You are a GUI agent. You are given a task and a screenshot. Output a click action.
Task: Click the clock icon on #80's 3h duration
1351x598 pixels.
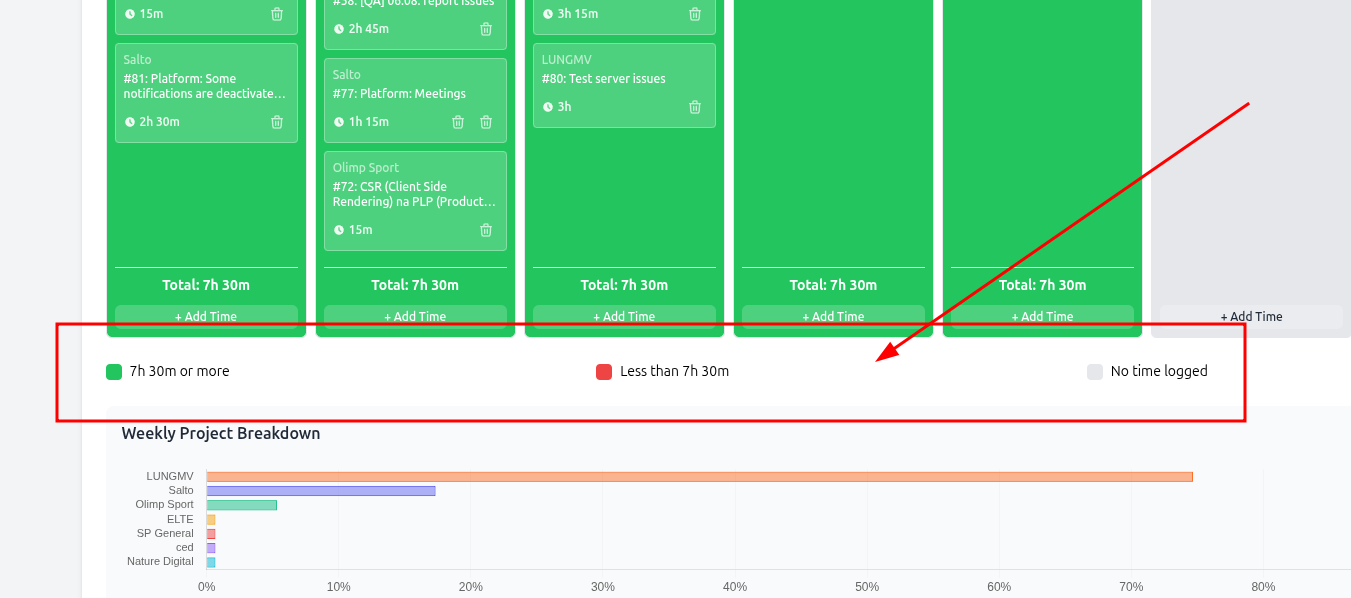click(x=548, y=107)
